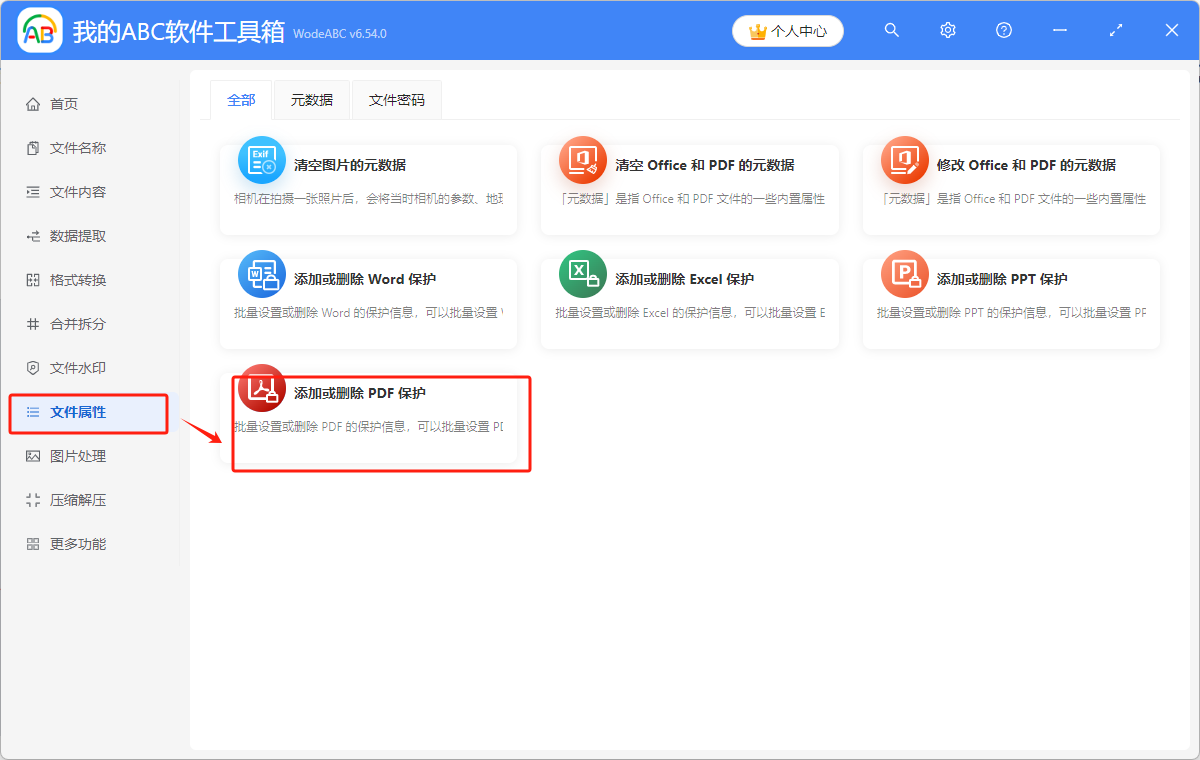Go to 首页 in sidebar
Screen dimensions: 1200x760
coord(64,104)
